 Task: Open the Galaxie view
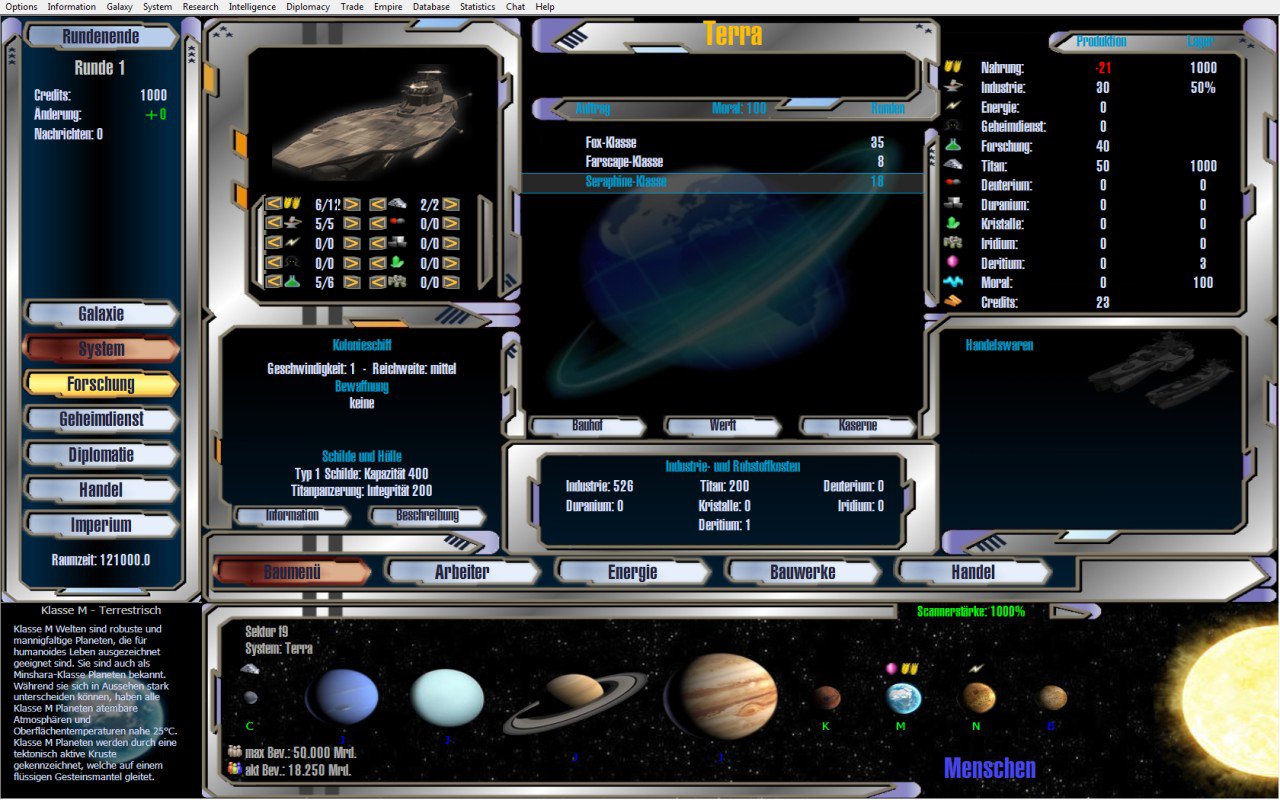tap(101, 314)
